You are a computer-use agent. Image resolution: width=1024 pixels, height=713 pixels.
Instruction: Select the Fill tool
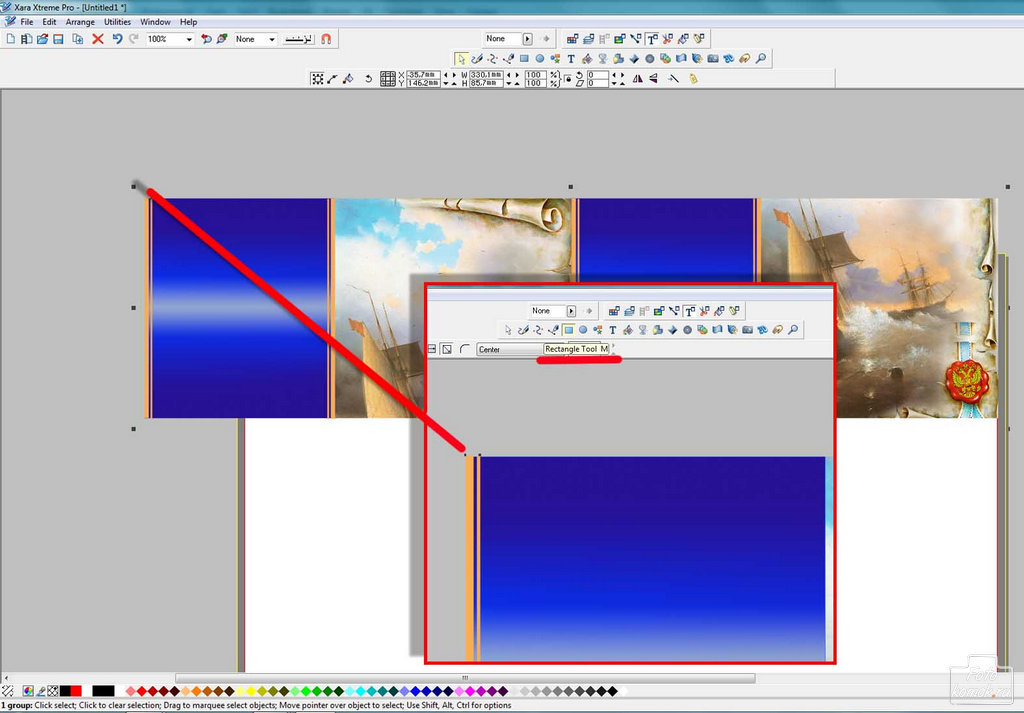coord(586,59)
